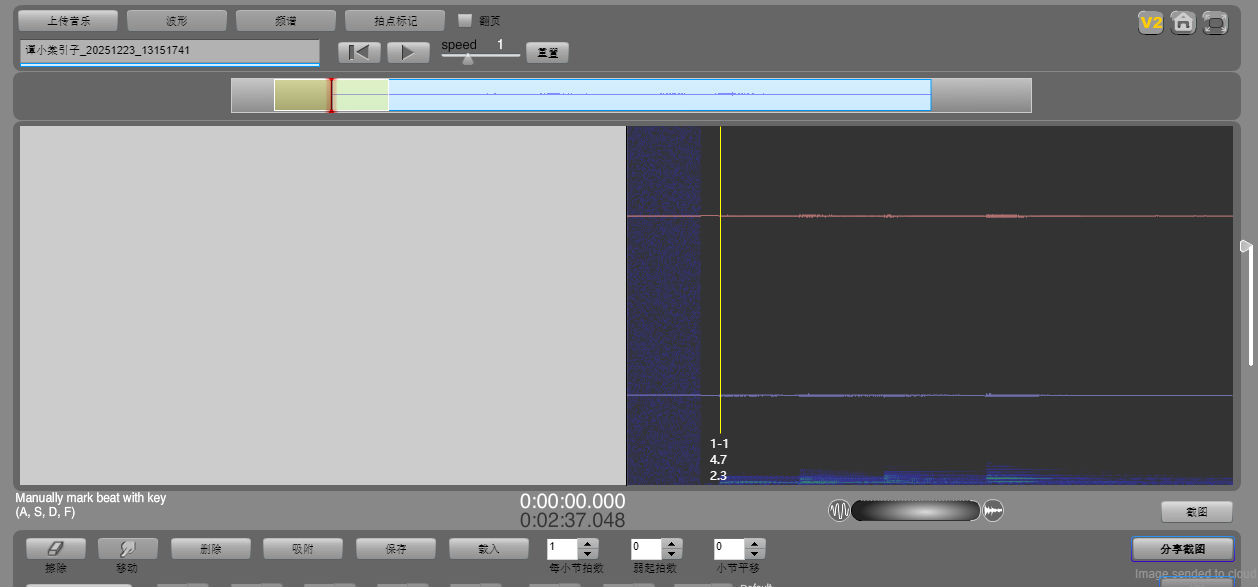Click the red playhead marker in overview
Image resolution: width=1258 pixels, height=587 pixels.
pos(331,95)
